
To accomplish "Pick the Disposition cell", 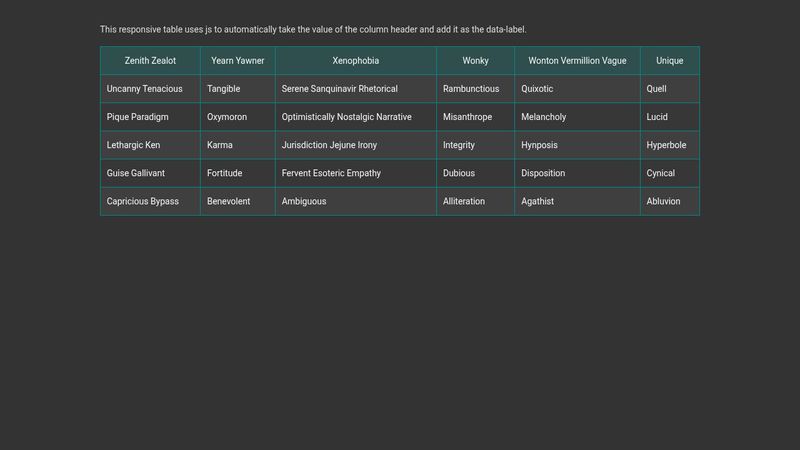I will click(577, 173).
